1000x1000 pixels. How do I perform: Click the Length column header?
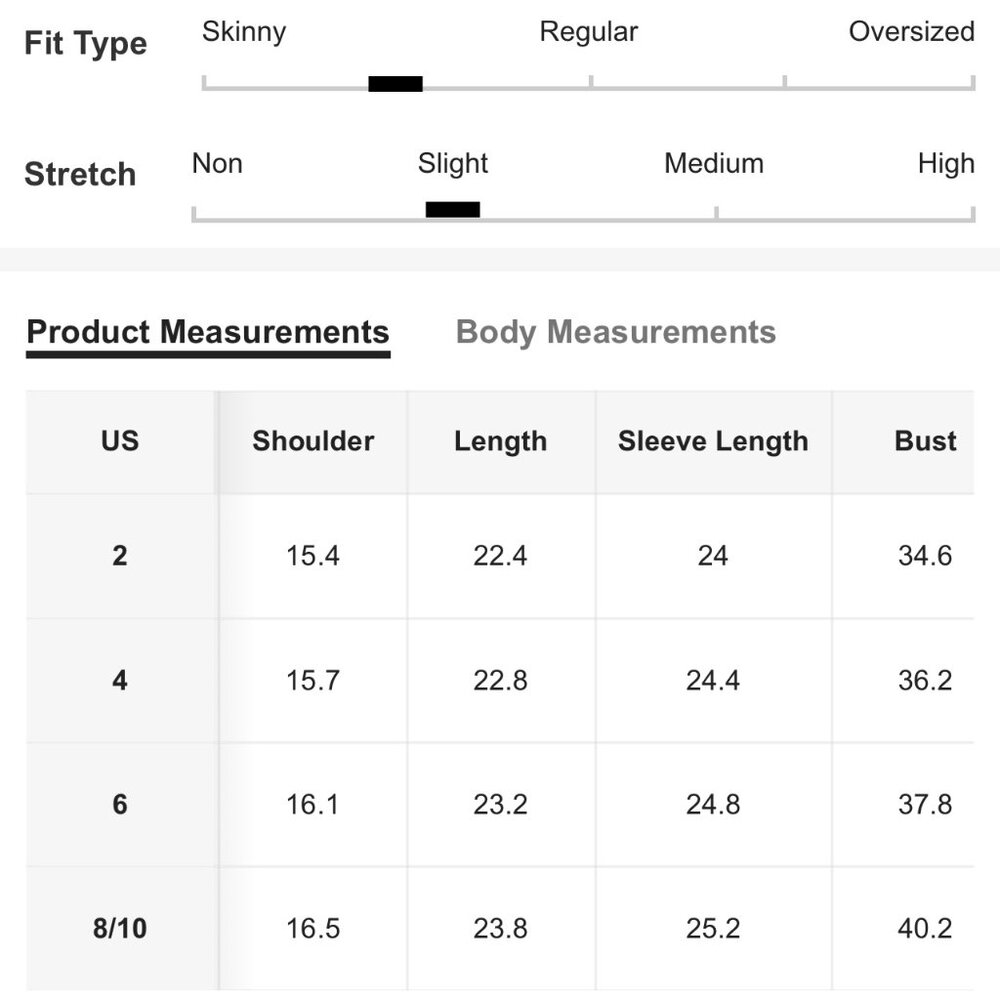[500, 441]
